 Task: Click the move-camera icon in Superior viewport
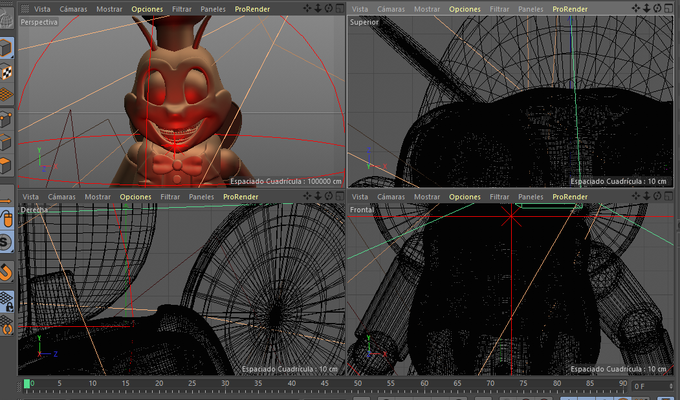pos(636,8)
